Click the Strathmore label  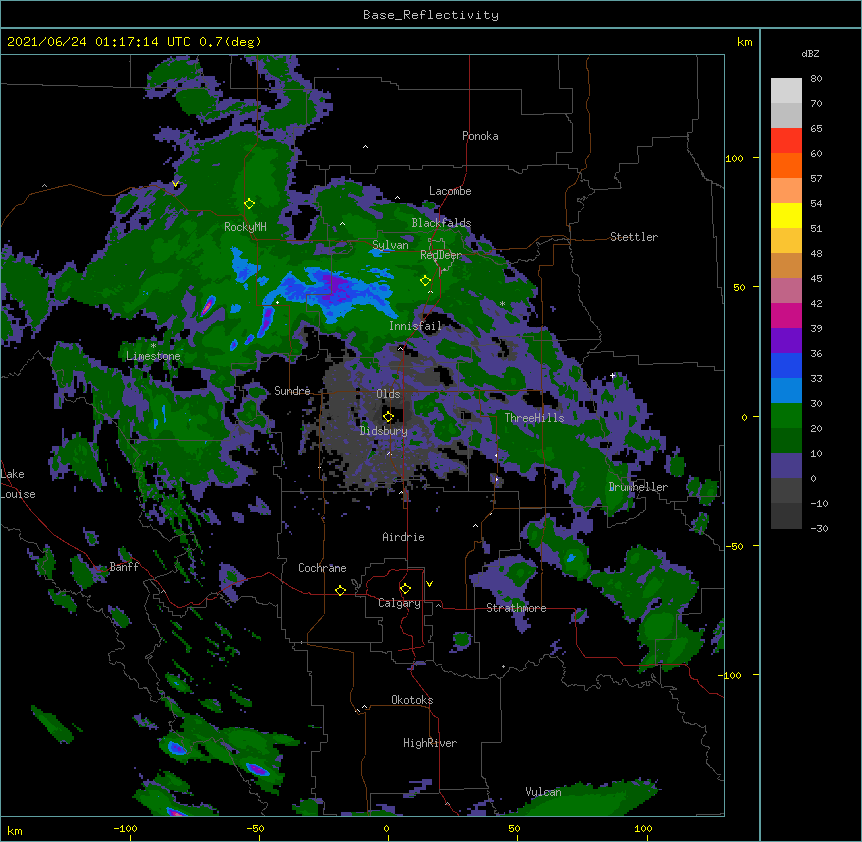516,608
